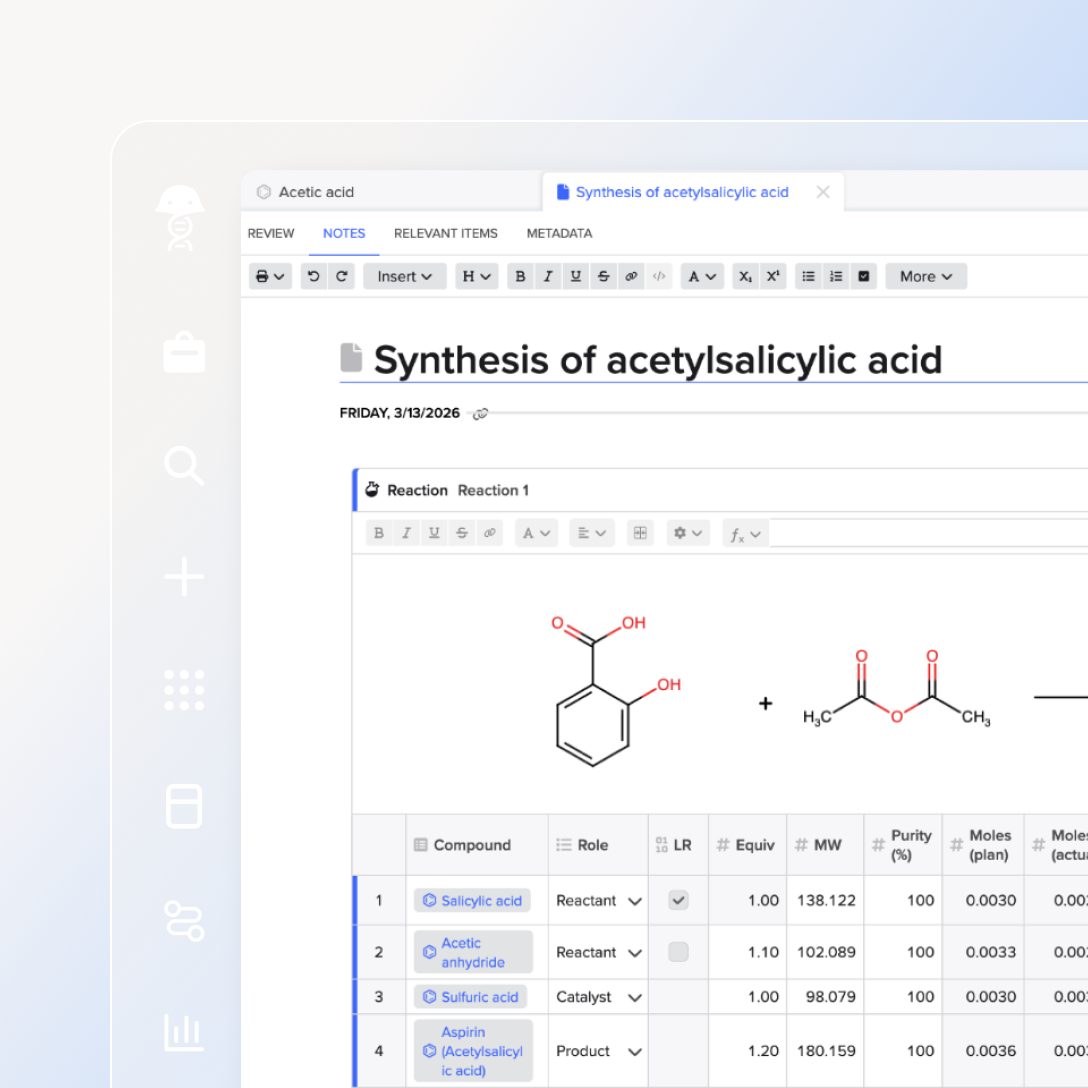Open the Aspirin (Acetylsalicylic acid) compound link
The width and height of the screenshot is (1088, 1088).
(x=474, y=1051)
